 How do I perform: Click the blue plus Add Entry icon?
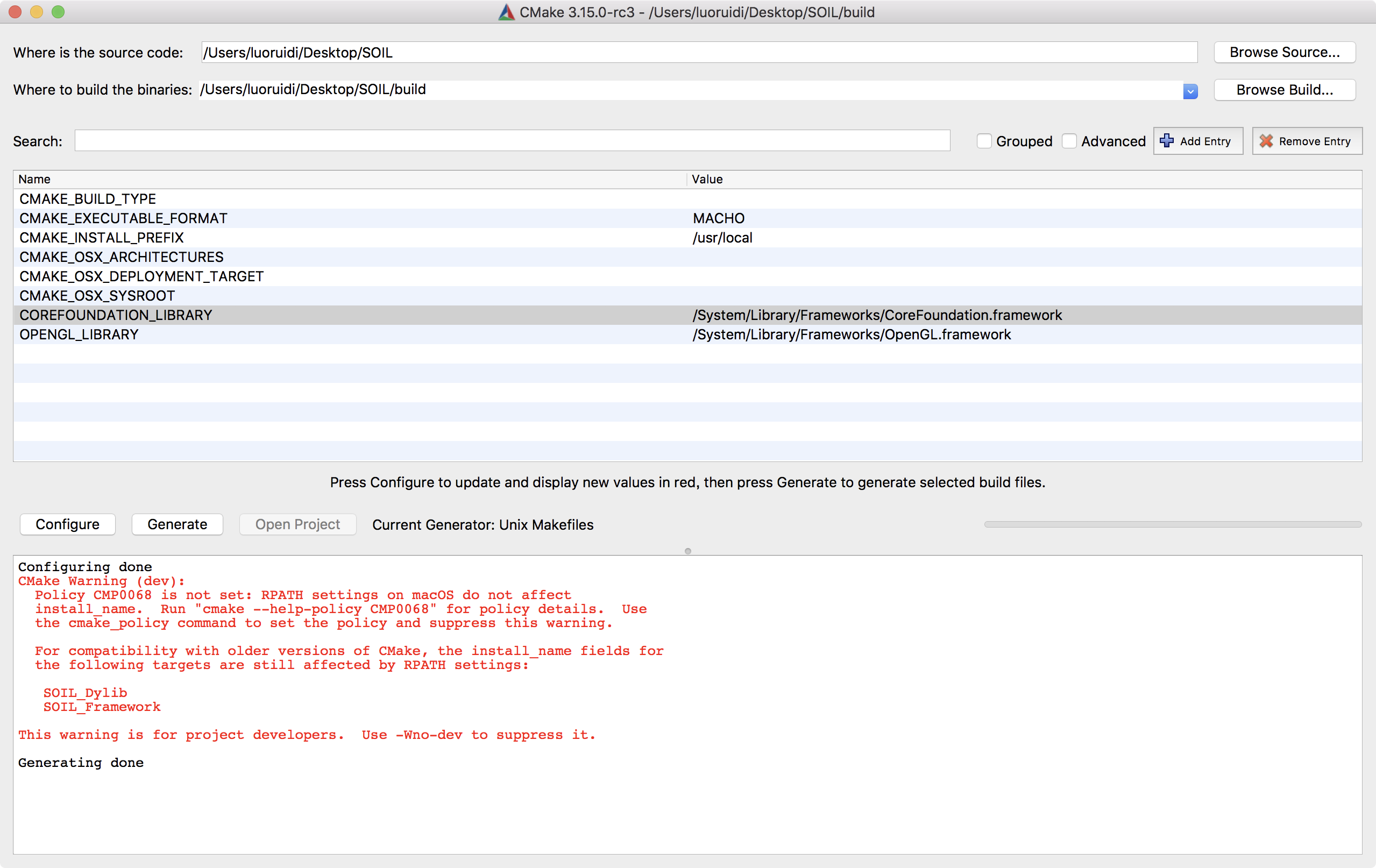click(1166, 140)
